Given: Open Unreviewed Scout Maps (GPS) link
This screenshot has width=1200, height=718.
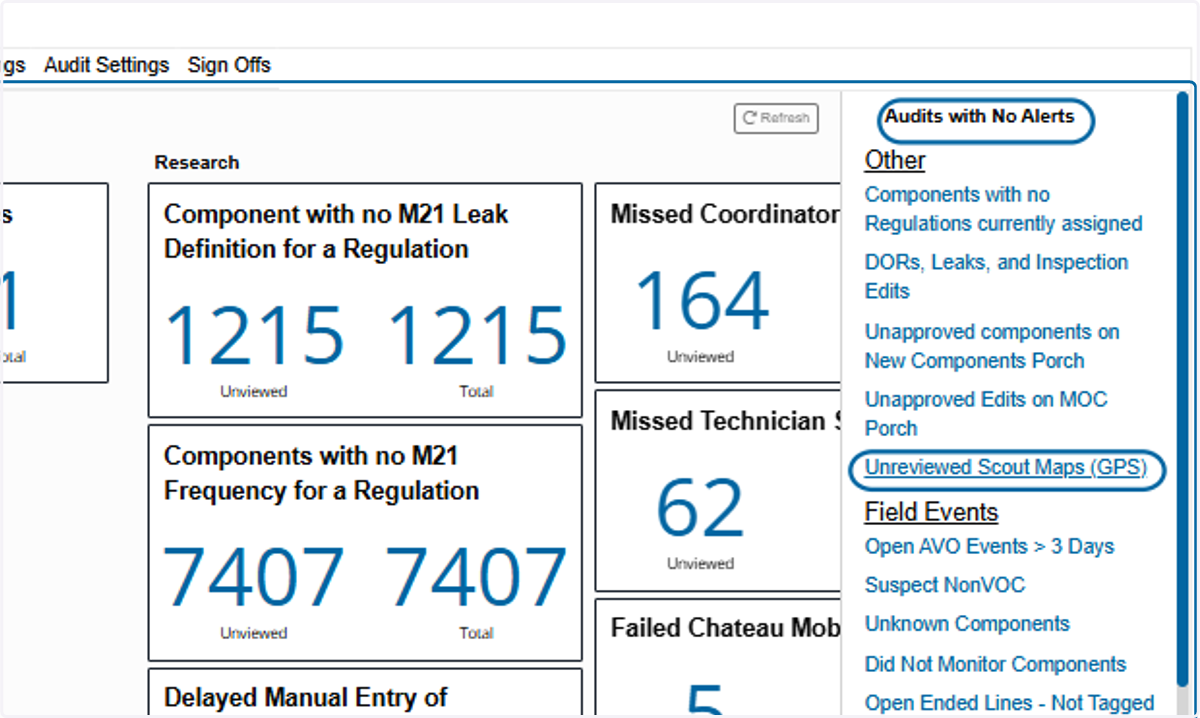Looking at the screenshot, I should pos(1005,467).
